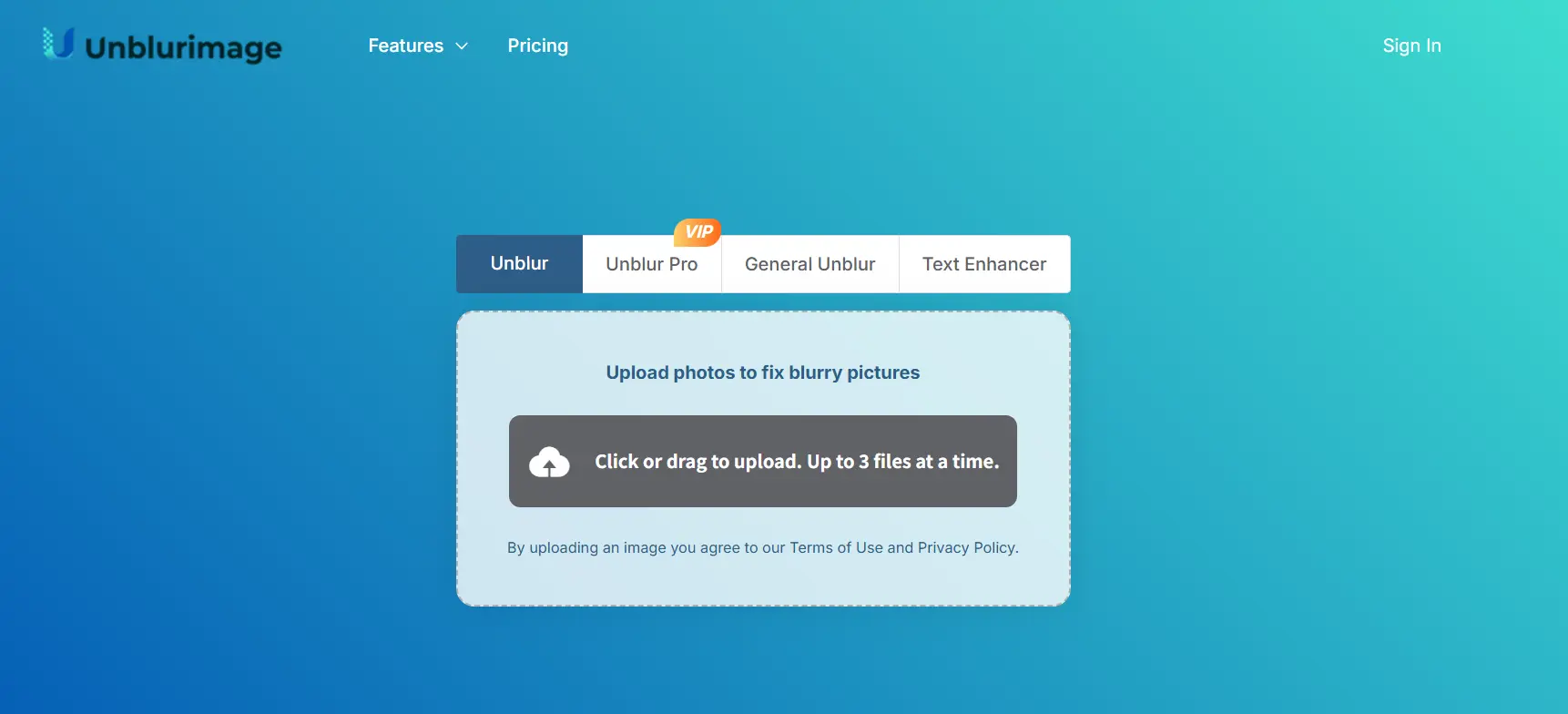Click the cloud upload icon
The height and width of the screenshot is (714, 1568).
click(549, 463)
